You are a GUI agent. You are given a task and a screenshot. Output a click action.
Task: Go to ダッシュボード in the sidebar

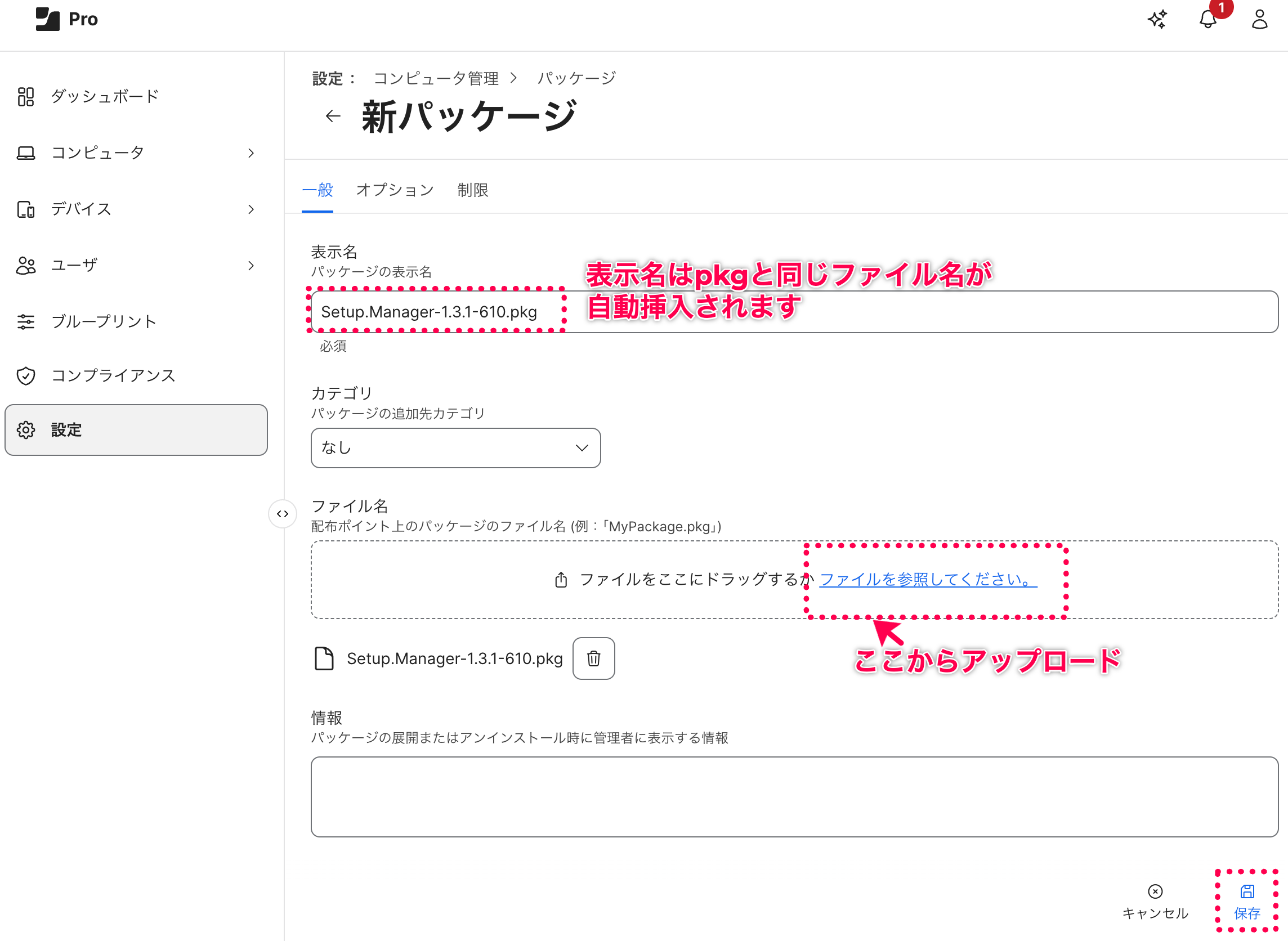(x=104, y=96)
